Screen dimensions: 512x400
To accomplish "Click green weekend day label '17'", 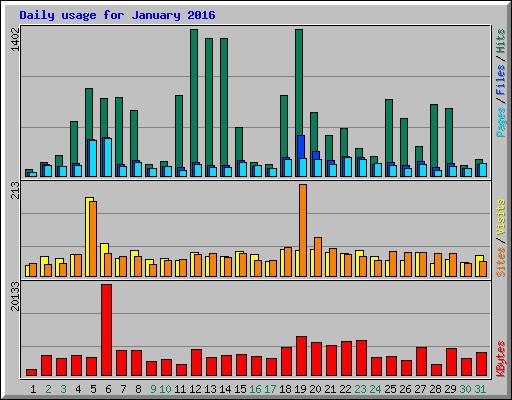I will [x=270, y=389].
